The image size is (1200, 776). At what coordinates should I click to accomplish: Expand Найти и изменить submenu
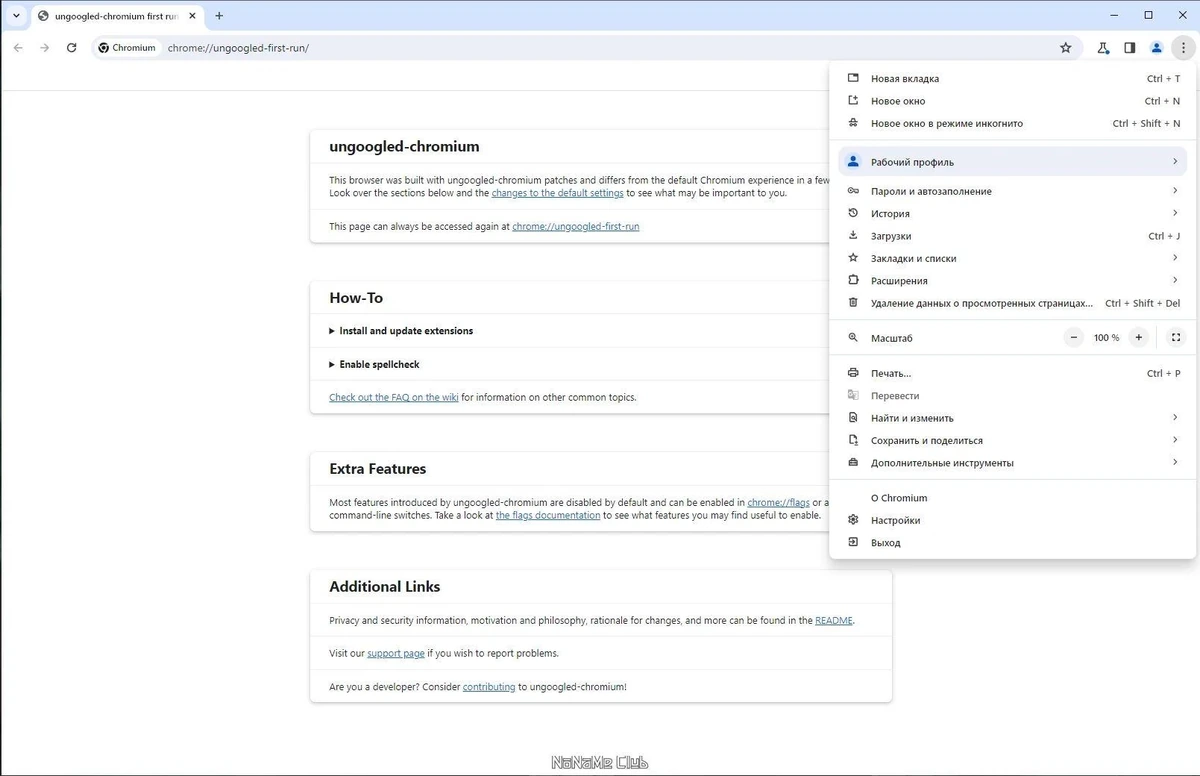click(1012, 418)
